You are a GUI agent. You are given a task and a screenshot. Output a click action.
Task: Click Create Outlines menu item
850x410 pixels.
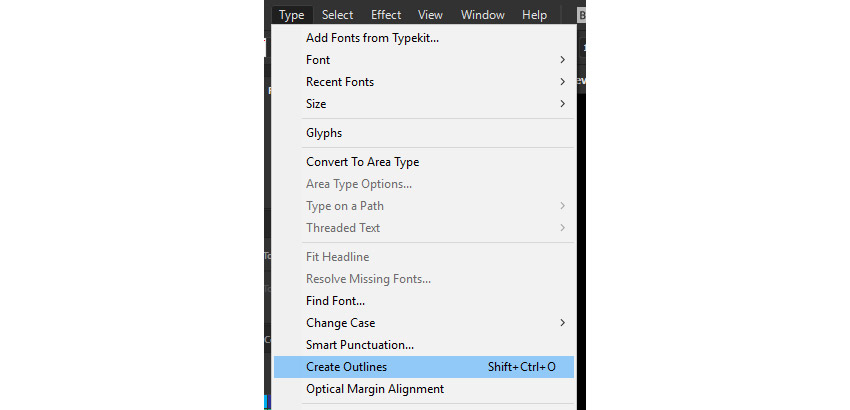click(x=346, y=367)
